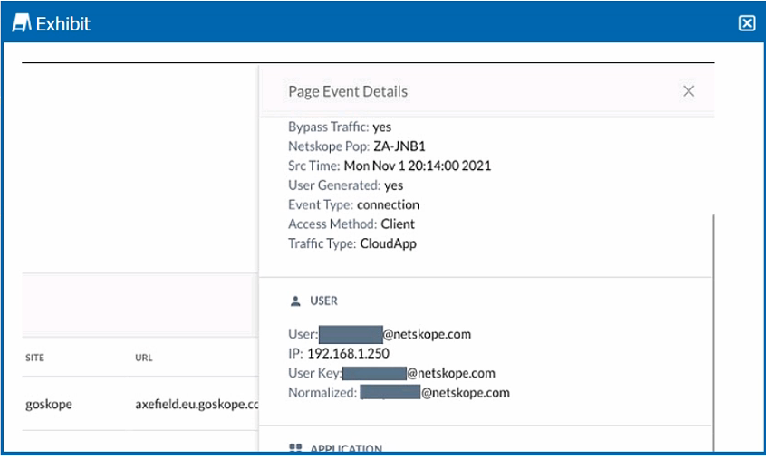
Task: Click Access Method value Client
Action: click(398, 224)
